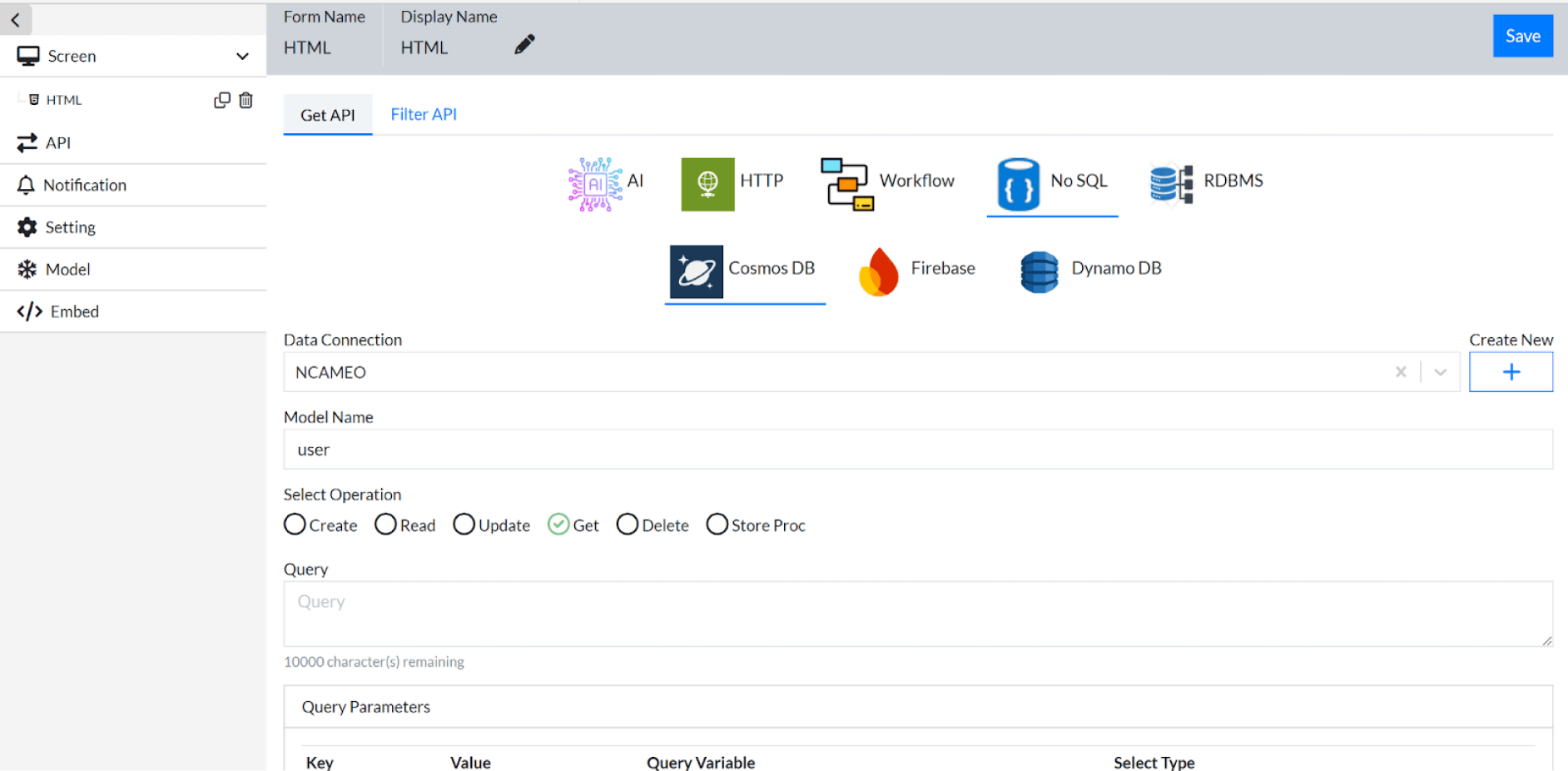Open the Notification sidebar menu item
Screen dimensions: 1568x771
click(85, 186)
